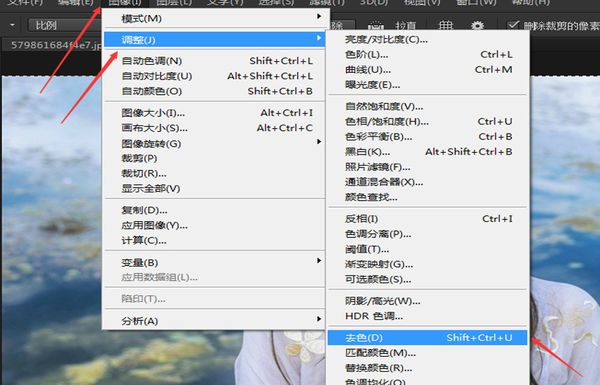Select the 裁切(R)... menu item

[x=214, y=173]
